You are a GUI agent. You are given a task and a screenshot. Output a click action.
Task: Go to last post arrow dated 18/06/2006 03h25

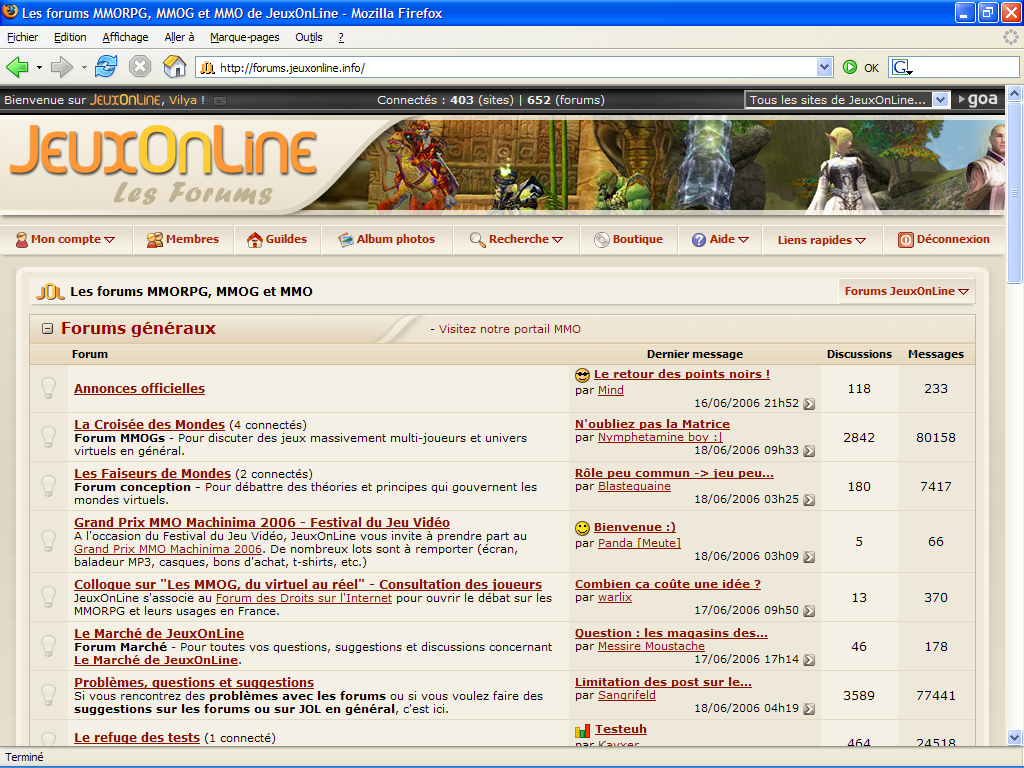click(x=809, y=500)
